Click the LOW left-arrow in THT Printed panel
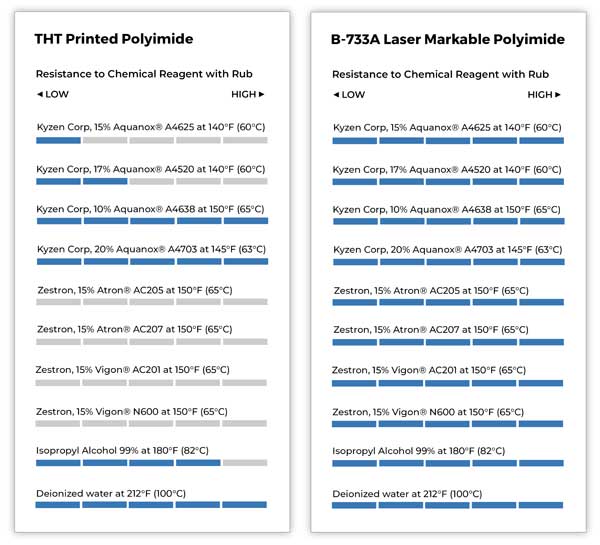The height and width of the screenshot is (545, 600). click(40, 94)
